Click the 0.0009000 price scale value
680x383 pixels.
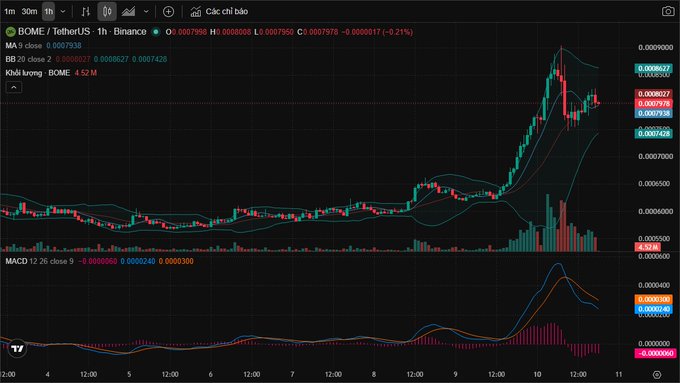click(655, 47)
